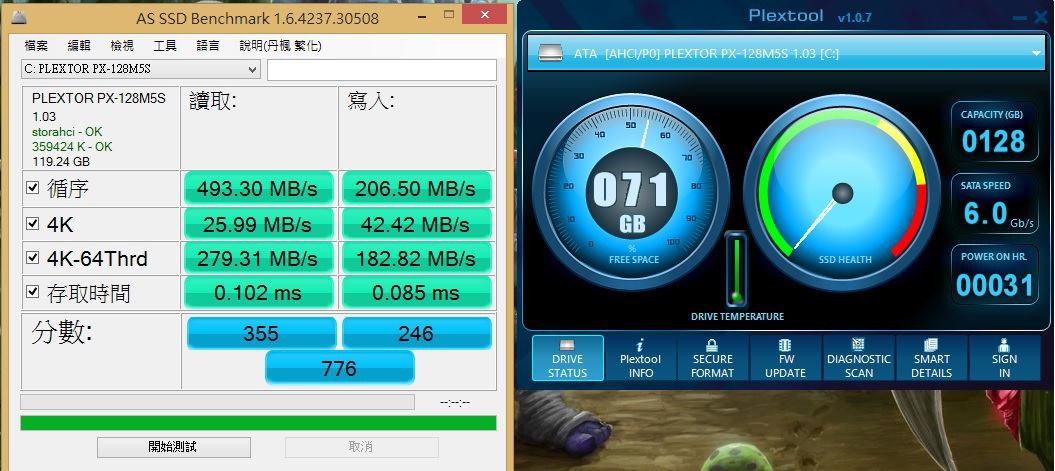Screen dimensions: 1055x471
Task: Click the 開始測試 start test button
Action: [x=174, y=447]
